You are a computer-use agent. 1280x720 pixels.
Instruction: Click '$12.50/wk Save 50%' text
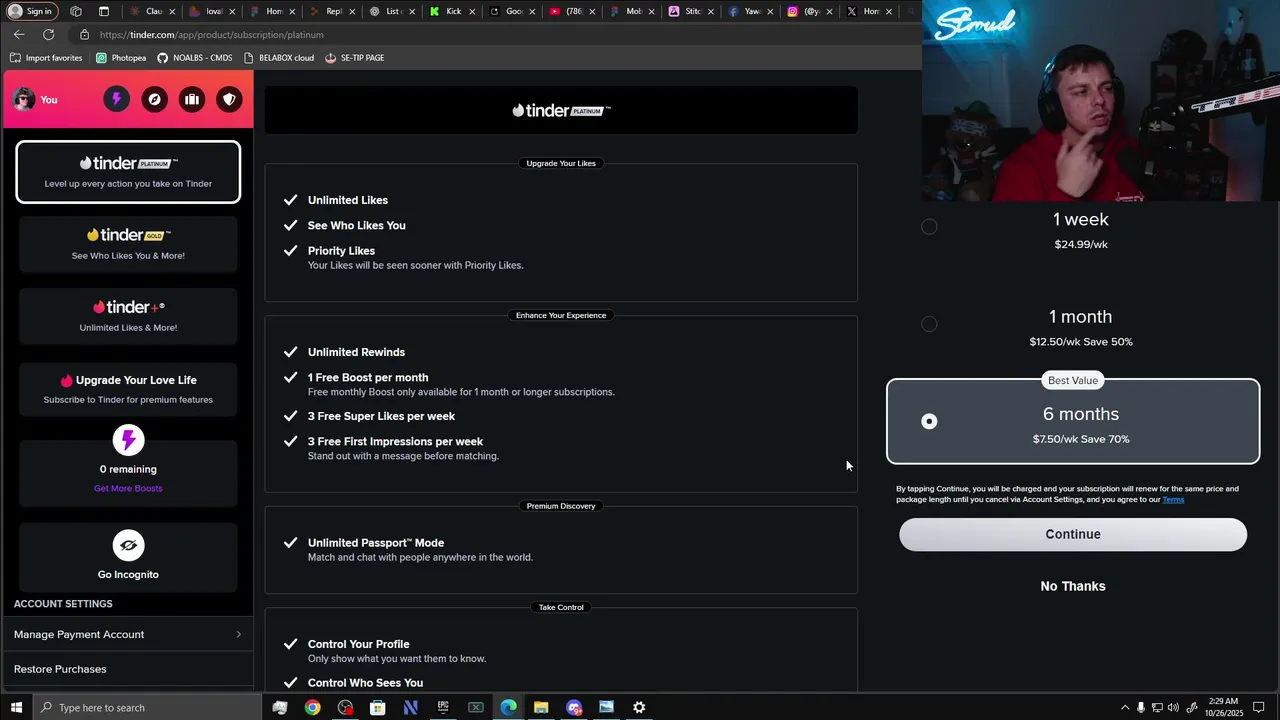1081,342
